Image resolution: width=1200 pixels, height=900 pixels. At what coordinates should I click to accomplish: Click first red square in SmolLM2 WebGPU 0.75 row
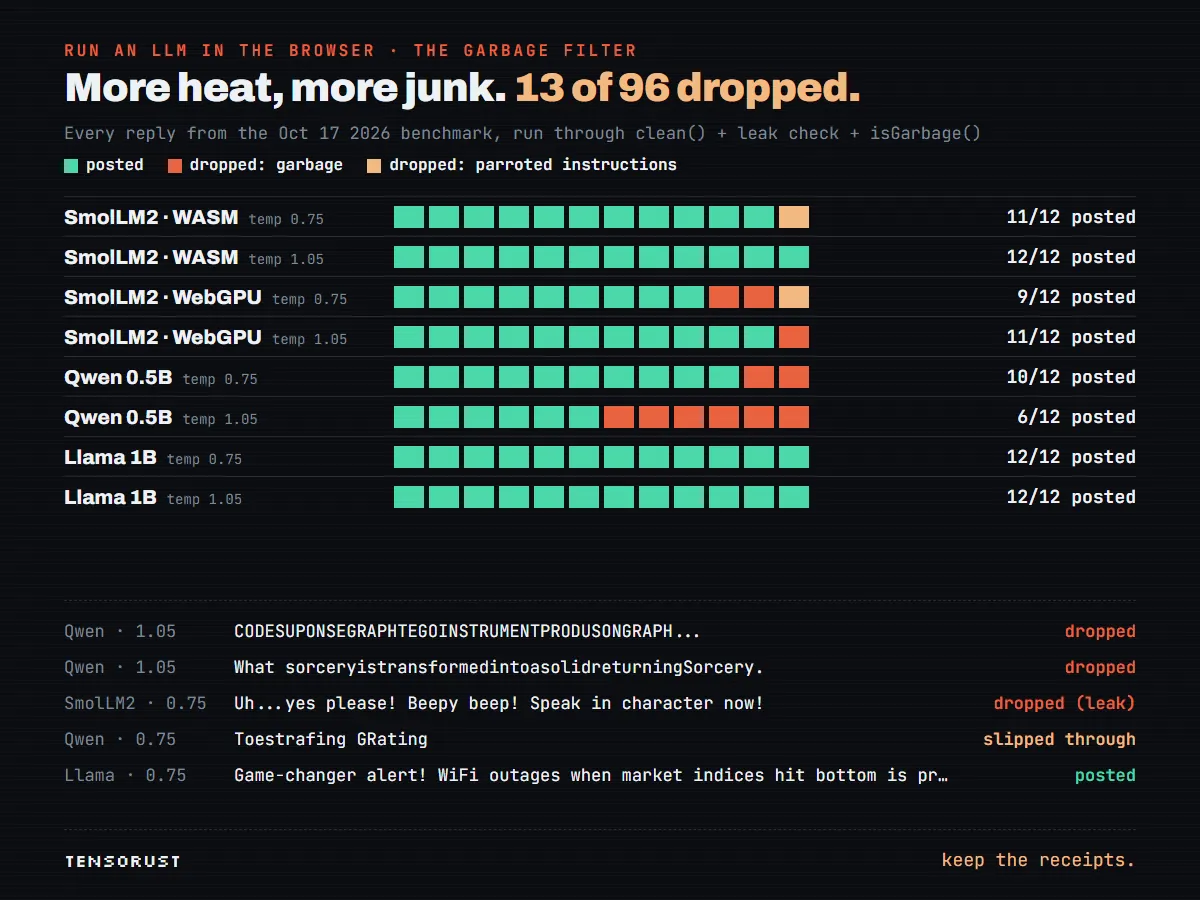(x=724, y=297)
